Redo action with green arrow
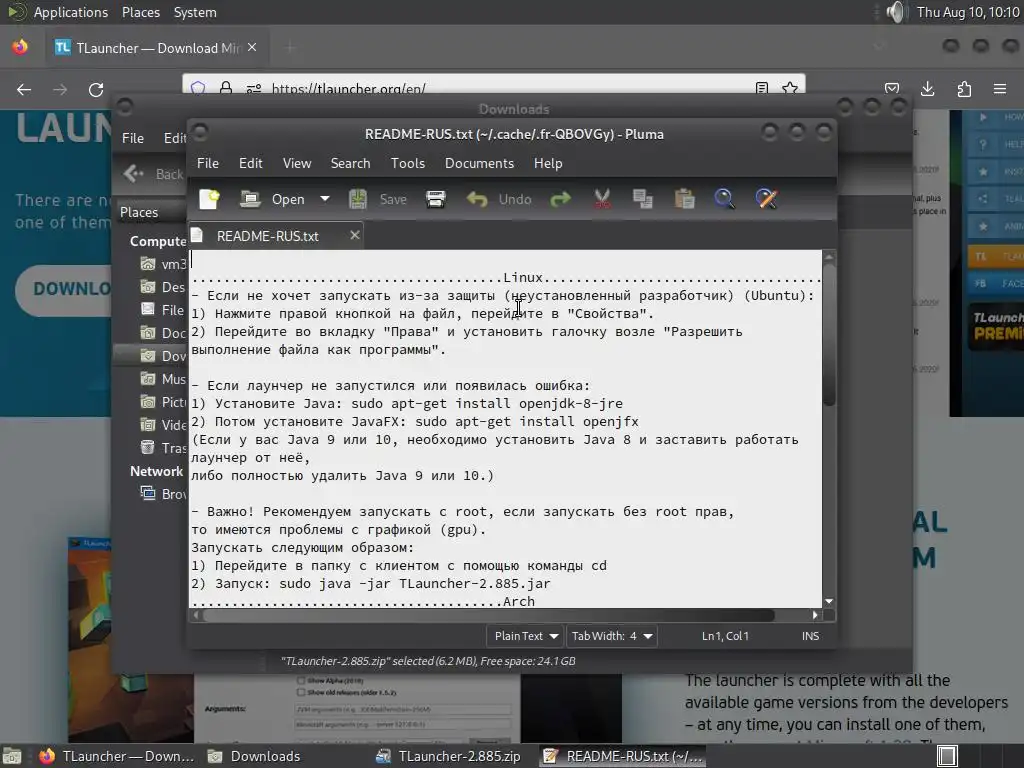This screenshot has width=1024, height=768. point(560,199)
